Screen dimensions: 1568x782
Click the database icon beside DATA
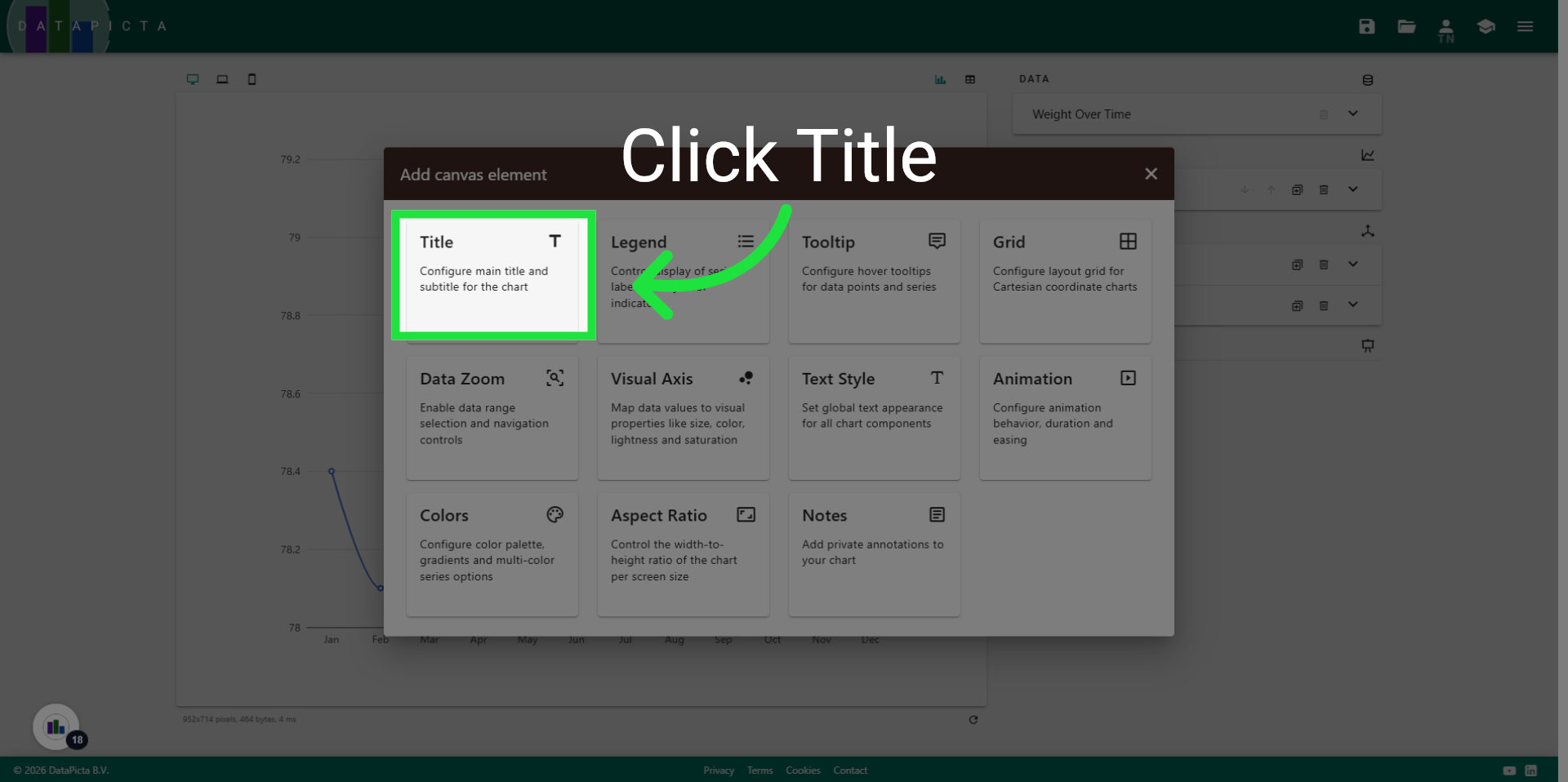tap(1368, 80)
